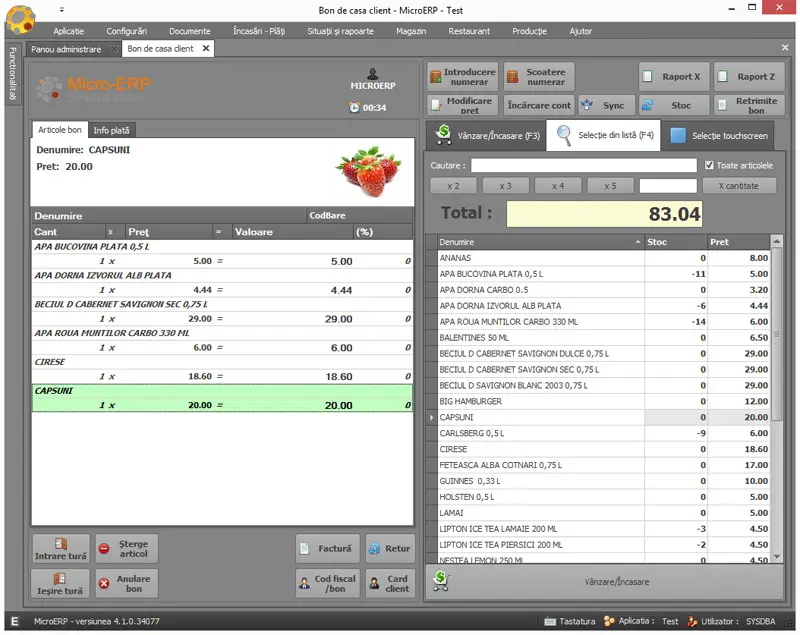Click the timer clock icon
The image size is (800, 635).
coord(354,107)
